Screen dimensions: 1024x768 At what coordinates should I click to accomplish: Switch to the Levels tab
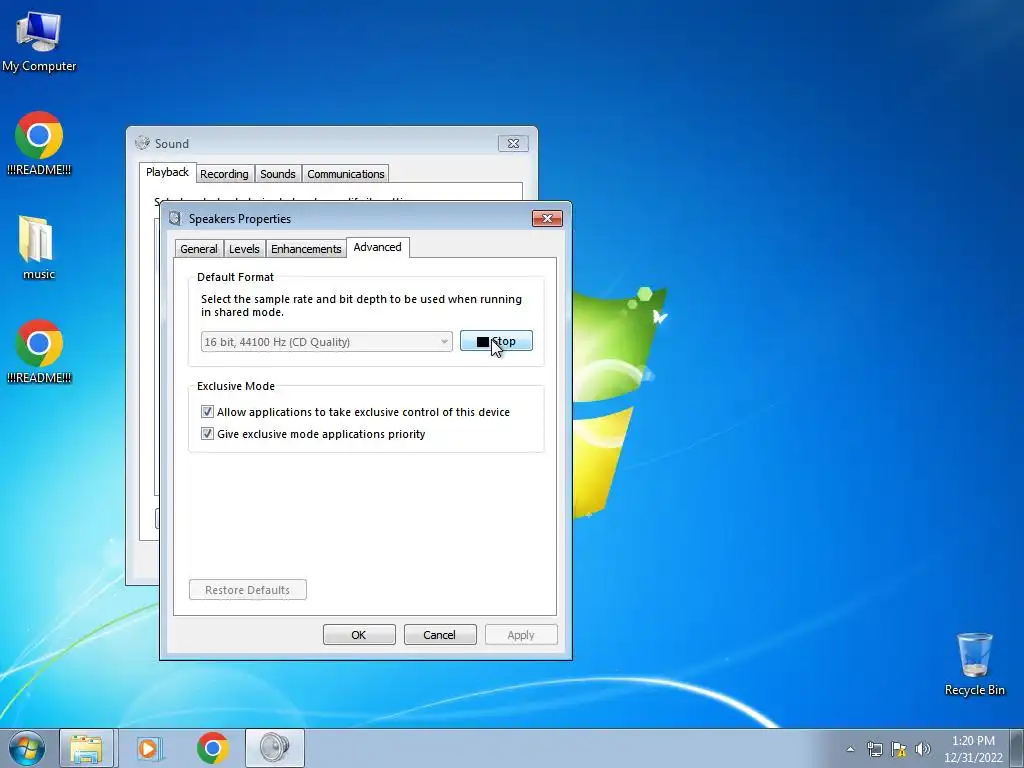pyautogui.click(x=244, y=249)
